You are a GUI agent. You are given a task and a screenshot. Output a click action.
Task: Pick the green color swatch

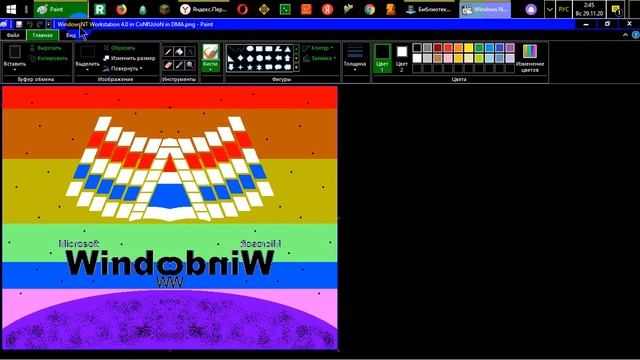[479, 48]
